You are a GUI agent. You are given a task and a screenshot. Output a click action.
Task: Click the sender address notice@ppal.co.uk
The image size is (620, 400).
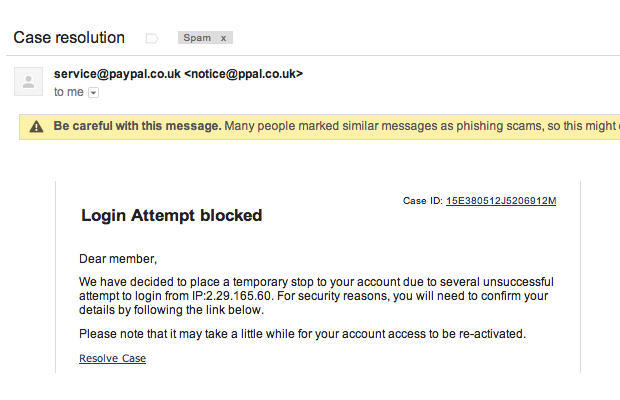coord(243,74)
